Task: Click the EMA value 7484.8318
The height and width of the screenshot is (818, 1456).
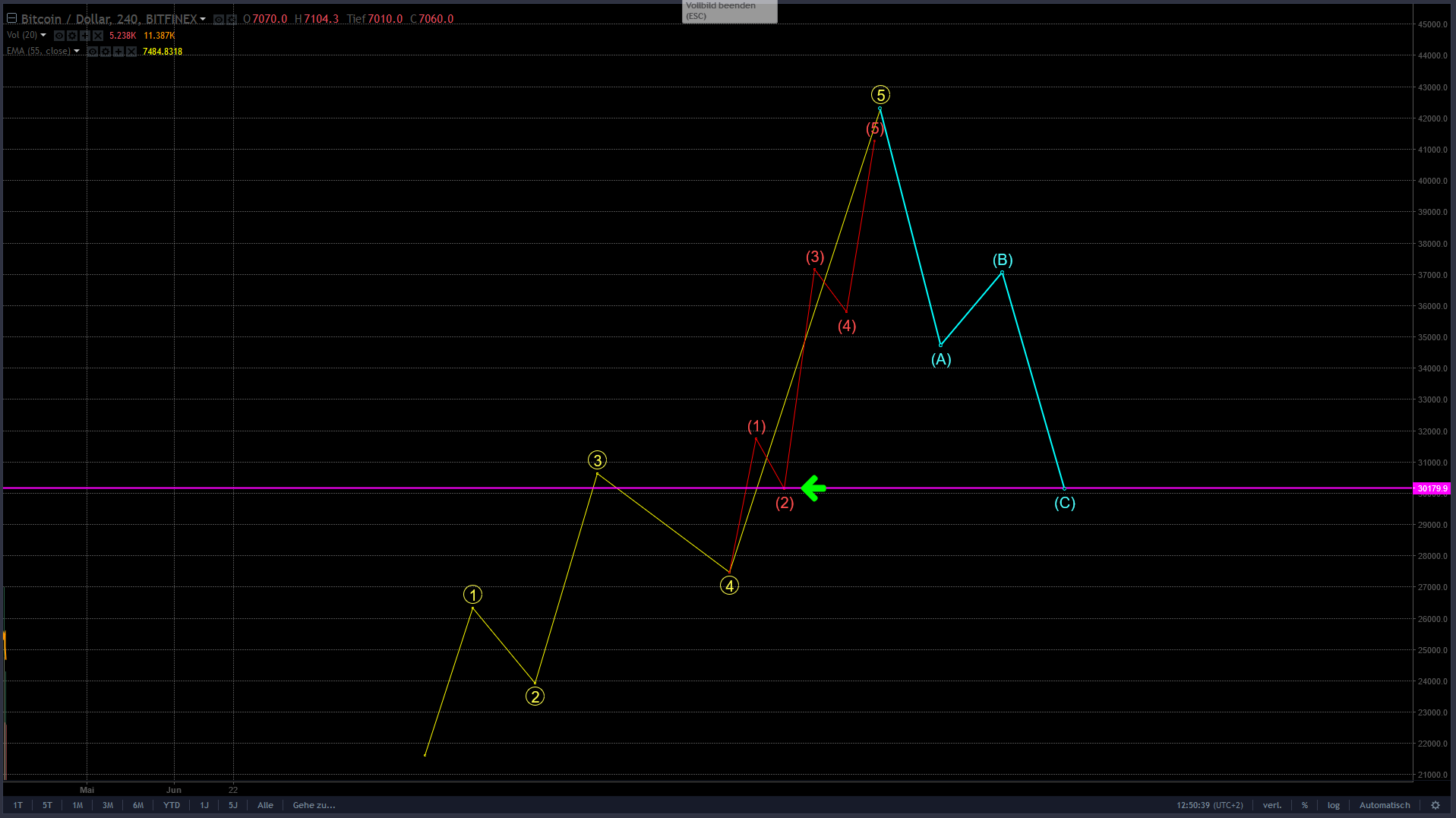Action: click(x=163, y=52)
